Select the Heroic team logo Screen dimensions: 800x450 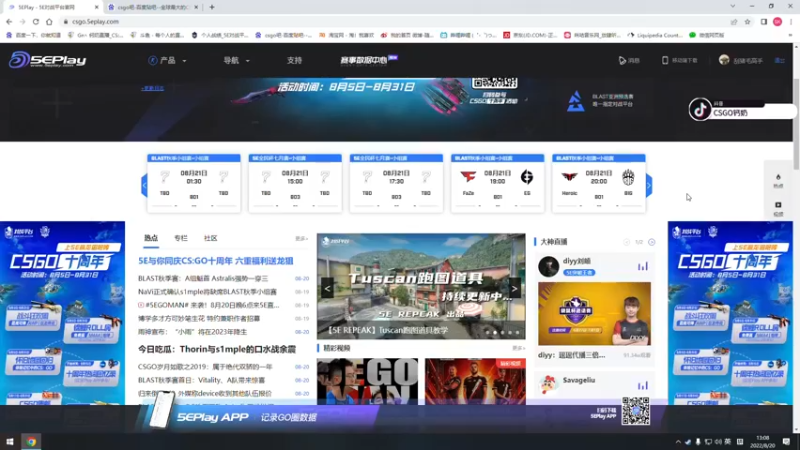569,177
